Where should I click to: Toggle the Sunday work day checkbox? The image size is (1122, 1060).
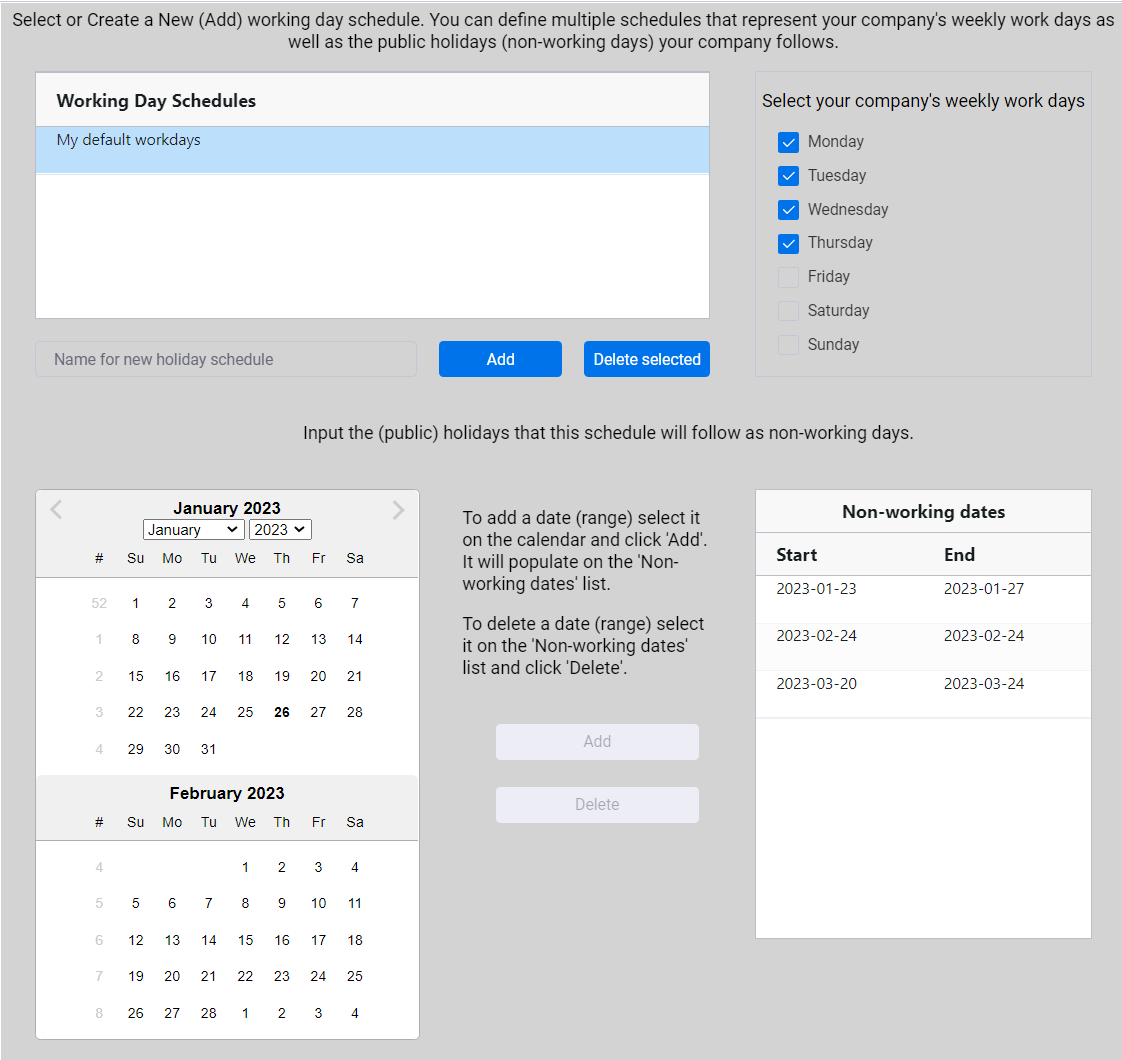788,345
